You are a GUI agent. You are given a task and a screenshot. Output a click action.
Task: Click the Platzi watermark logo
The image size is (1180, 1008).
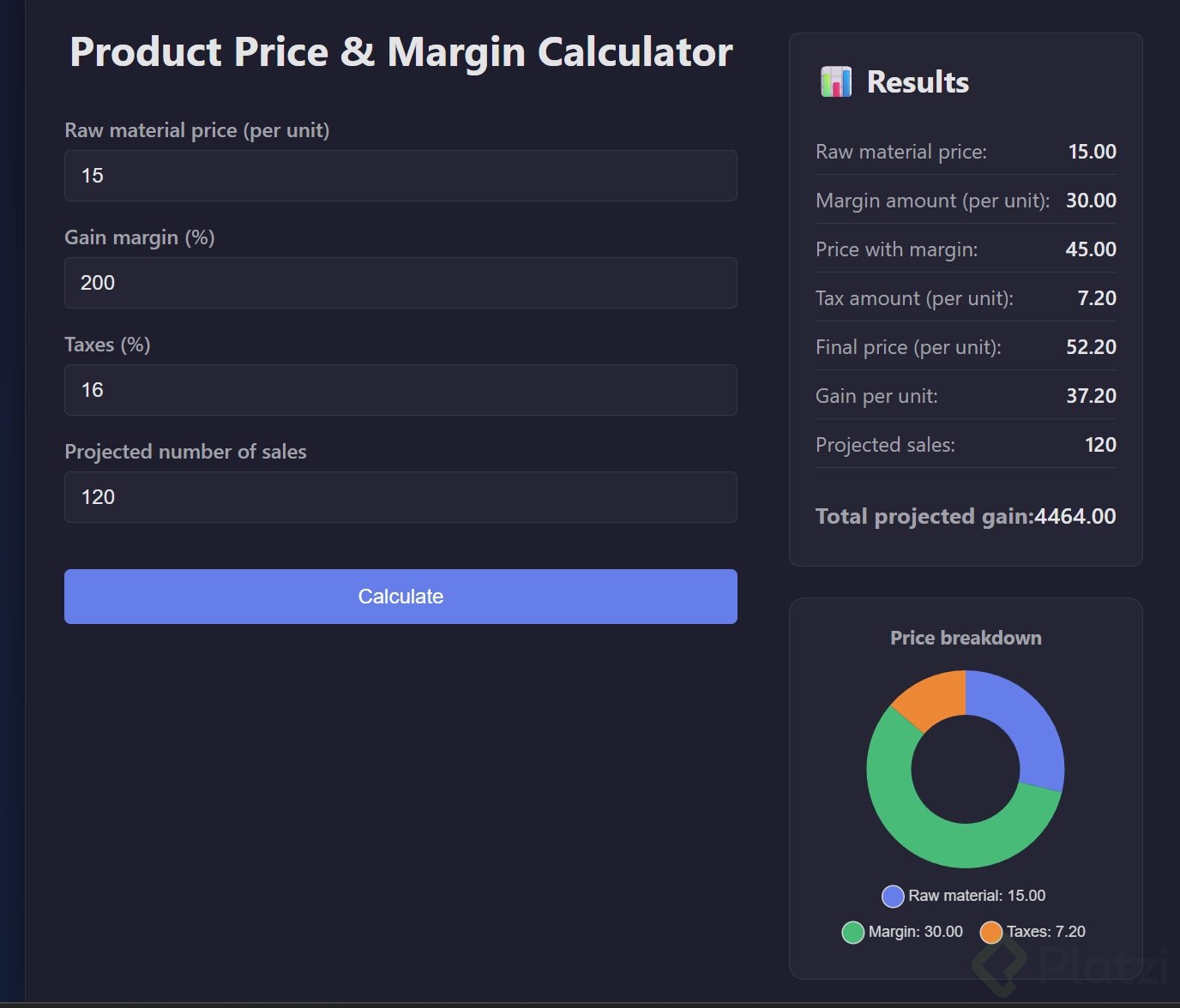pyautogui.click(x=1072, y=967)
